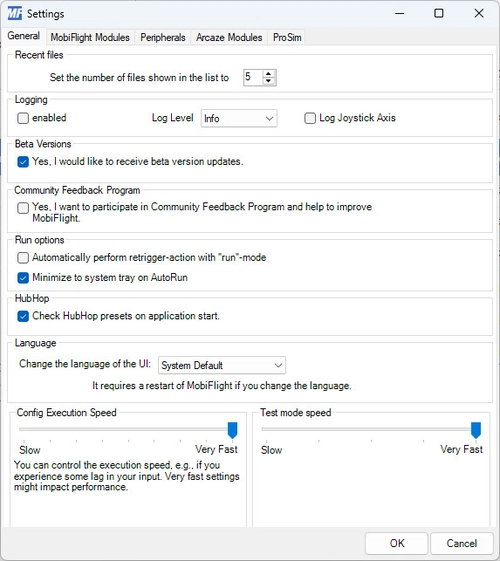Image resolution: width=500 pixels, height=561 pixels.
Task: Switch to MobiFlight Modules tab
Action: (x=90, y=37)
